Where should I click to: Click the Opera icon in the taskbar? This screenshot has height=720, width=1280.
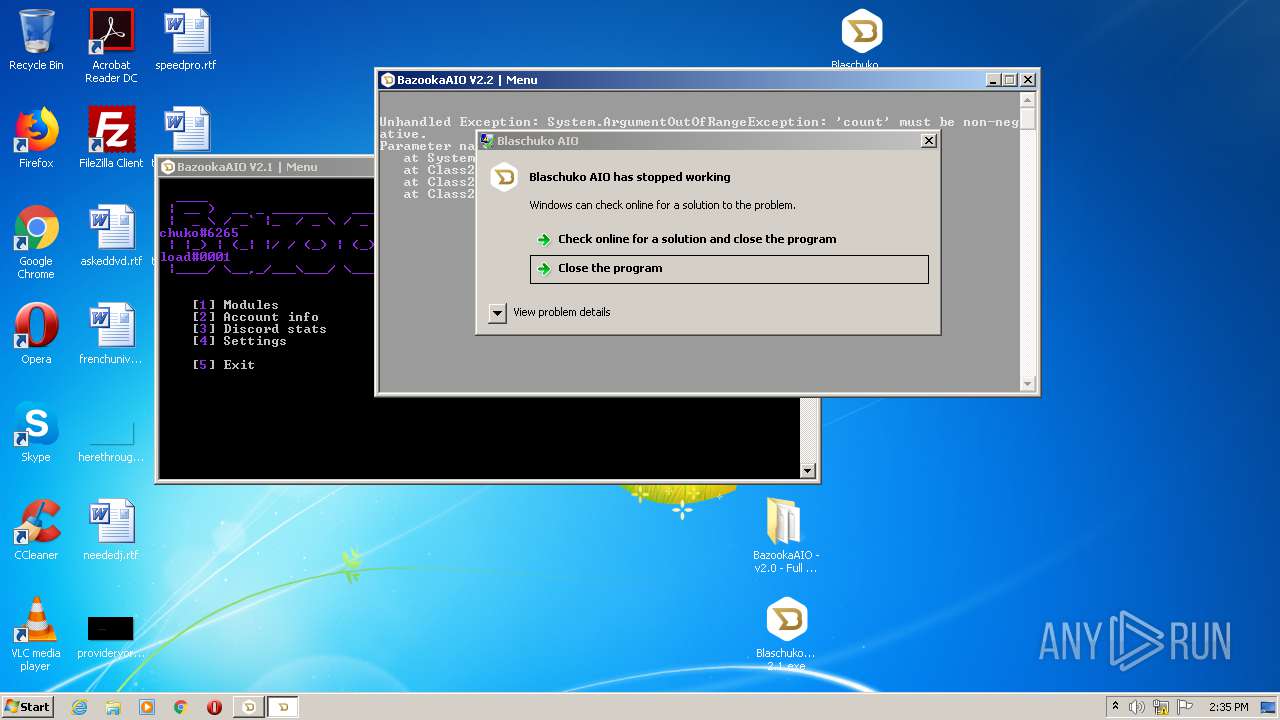click(x=214, y=707)
